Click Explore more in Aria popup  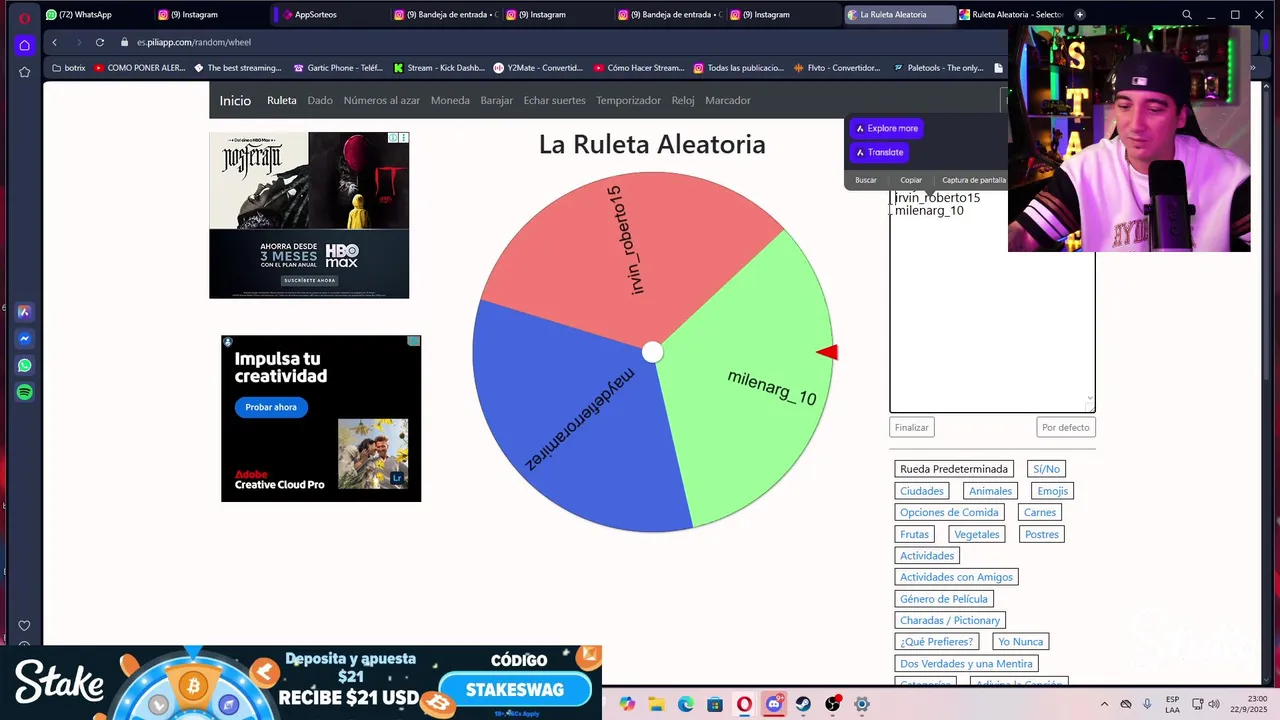pyautogui.click(x=887, y=128)
